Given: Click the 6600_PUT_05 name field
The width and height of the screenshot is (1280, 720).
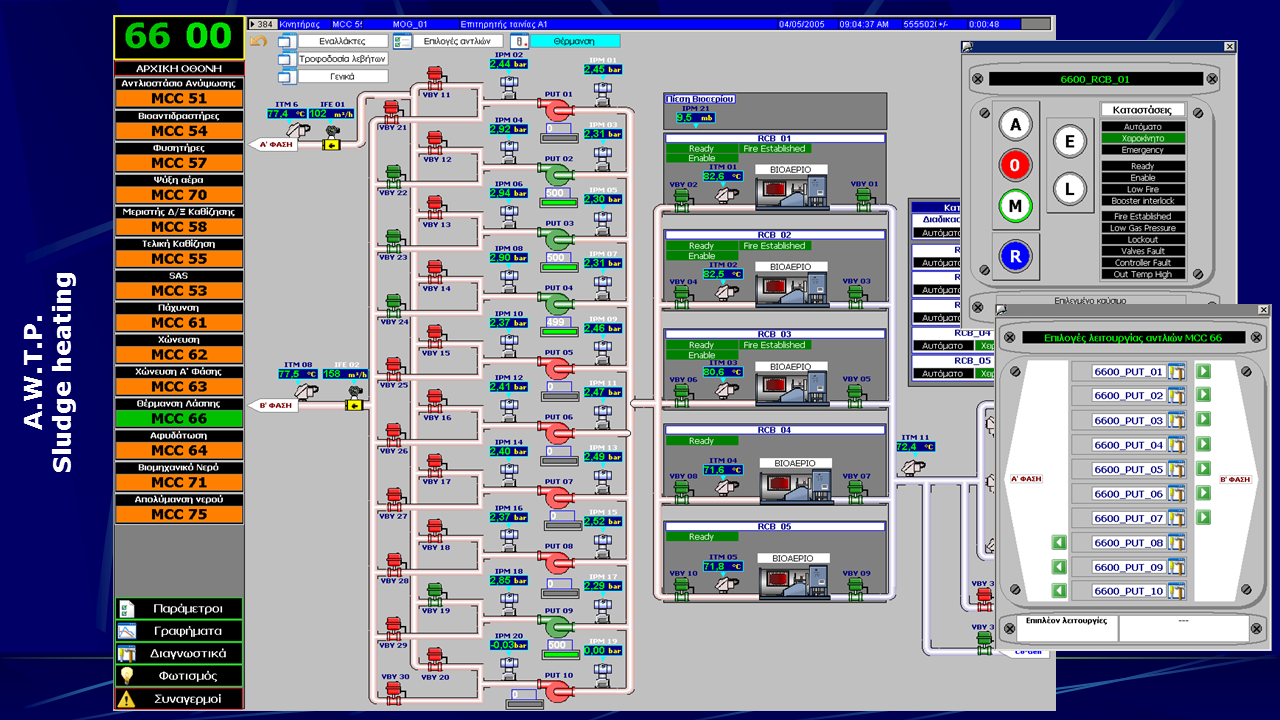Looking at the screenshot, I should click(x=1128, y=470).
